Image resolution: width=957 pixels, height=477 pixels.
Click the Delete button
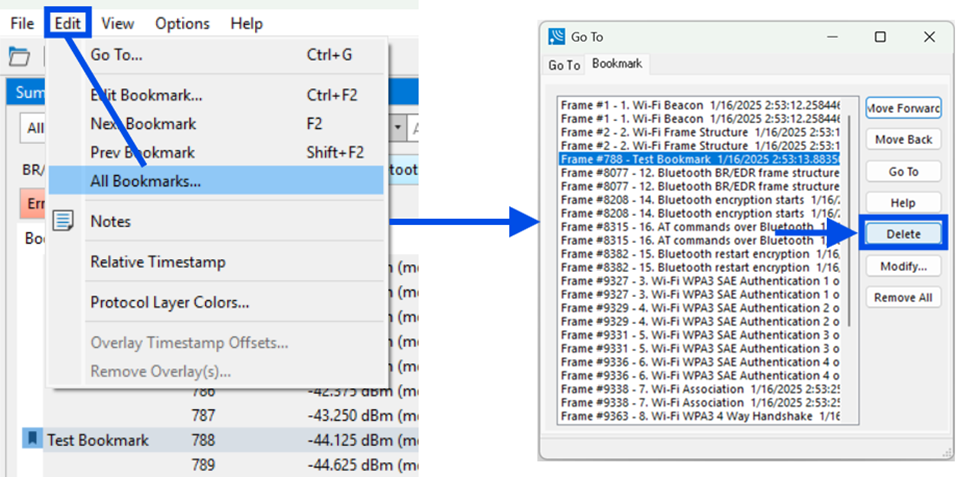pos(903,234)
